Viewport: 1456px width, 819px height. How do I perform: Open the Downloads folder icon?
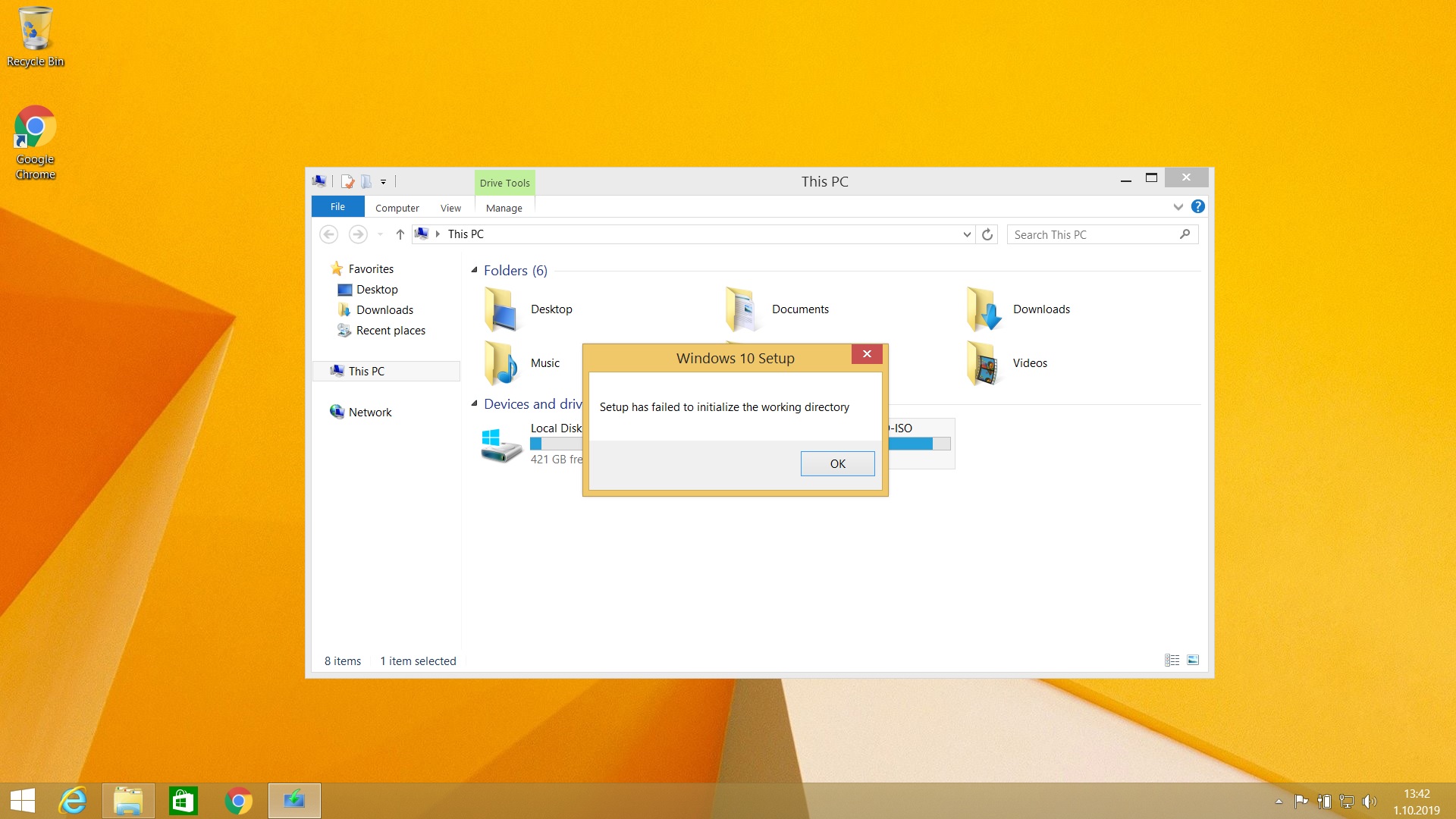click(984, 309)
